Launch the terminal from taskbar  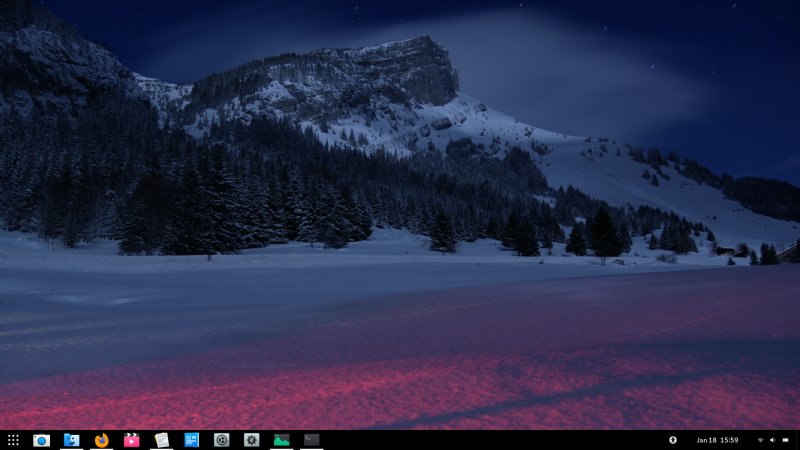point(311,440)
